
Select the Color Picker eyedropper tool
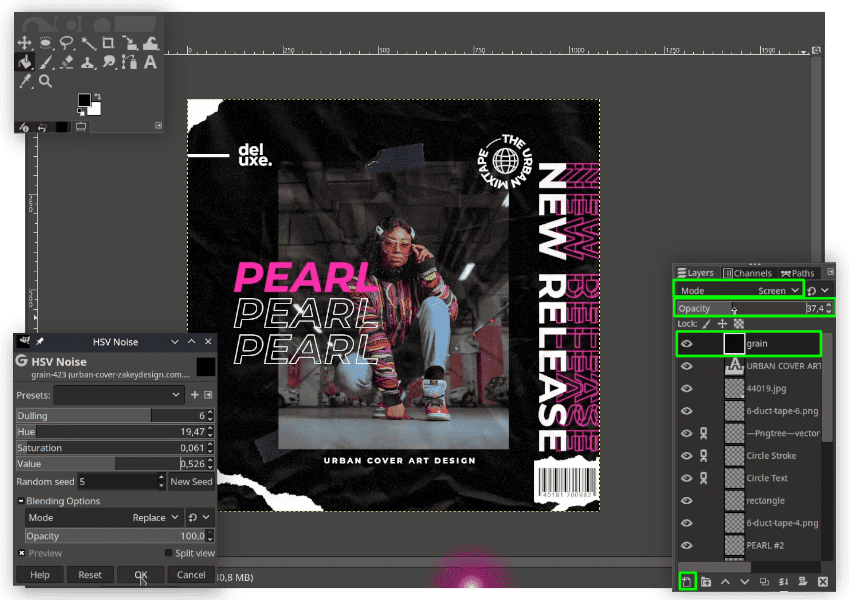24,82
